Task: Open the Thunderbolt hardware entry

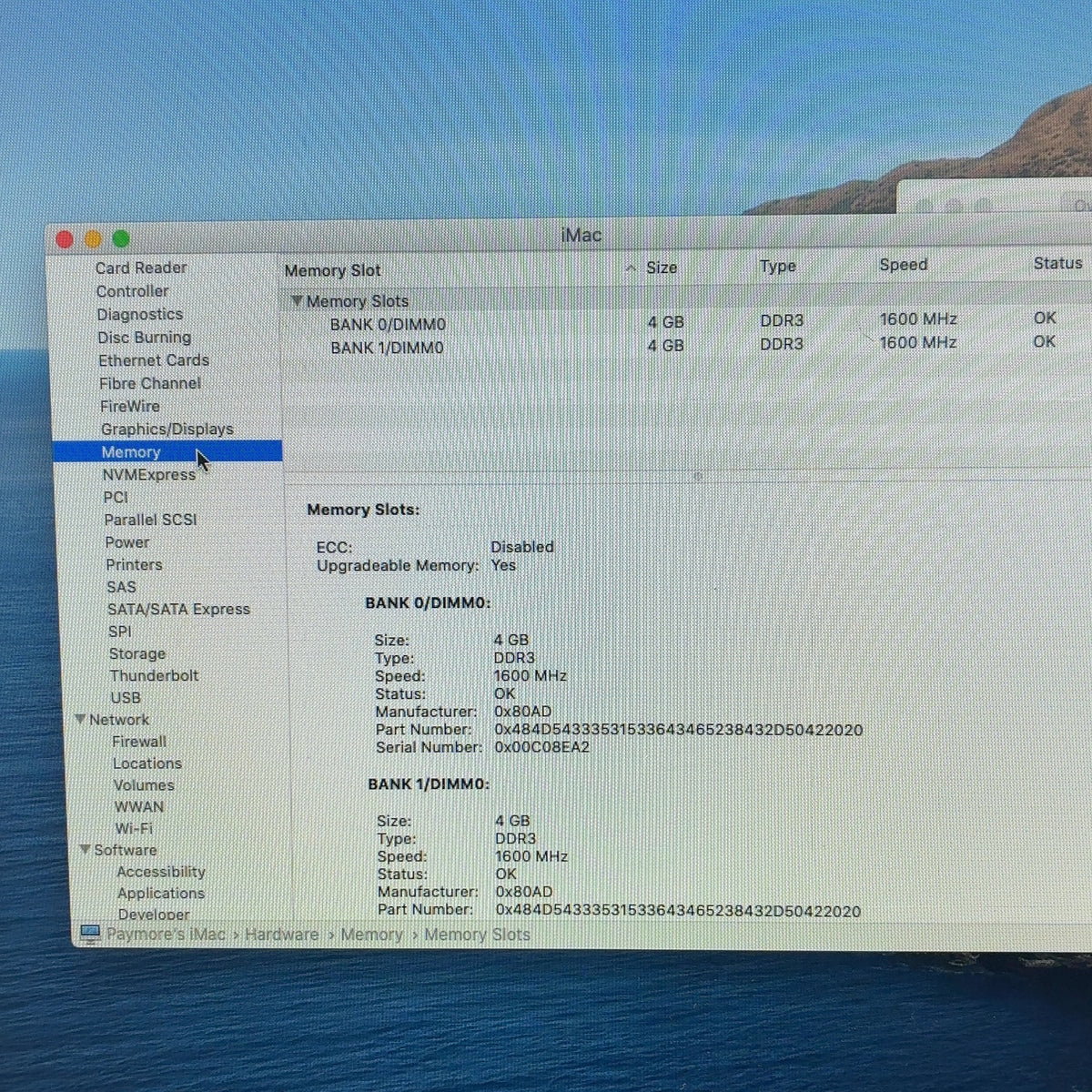Action: [x=154, y=675]
